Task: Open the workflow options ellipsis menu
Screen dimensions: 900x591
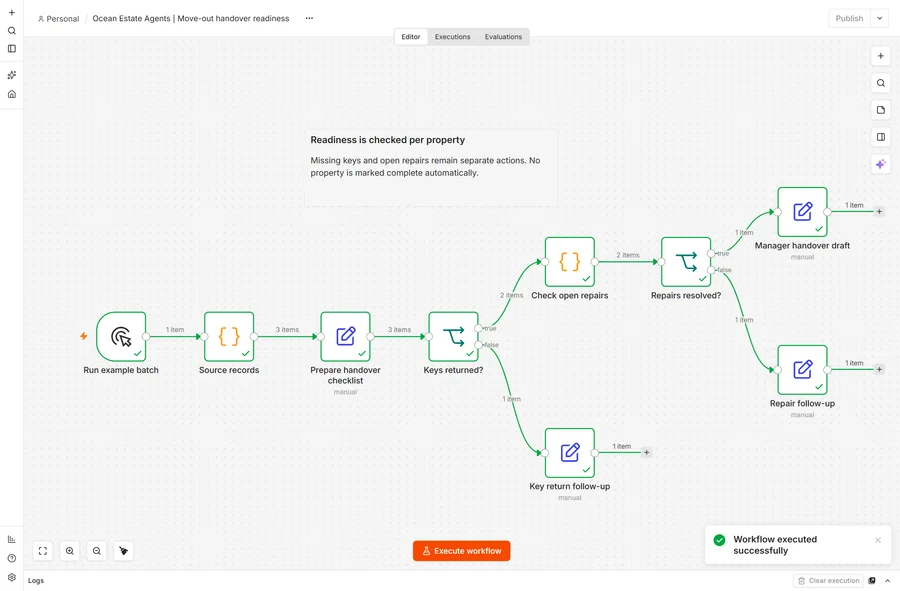Action: 309,18
